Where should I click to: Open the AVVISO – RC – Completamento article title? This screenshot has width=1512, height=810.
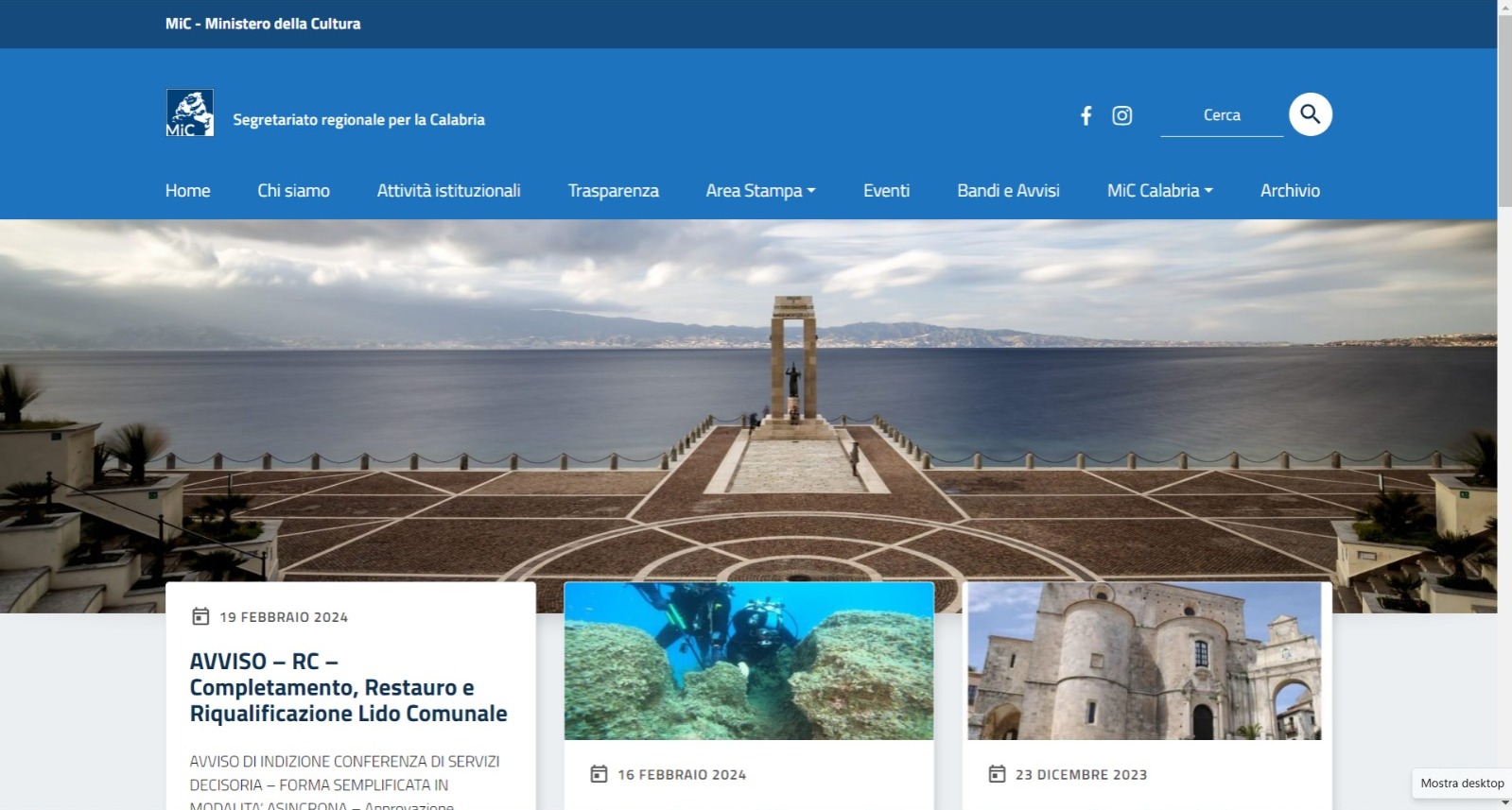coord(348,687)
